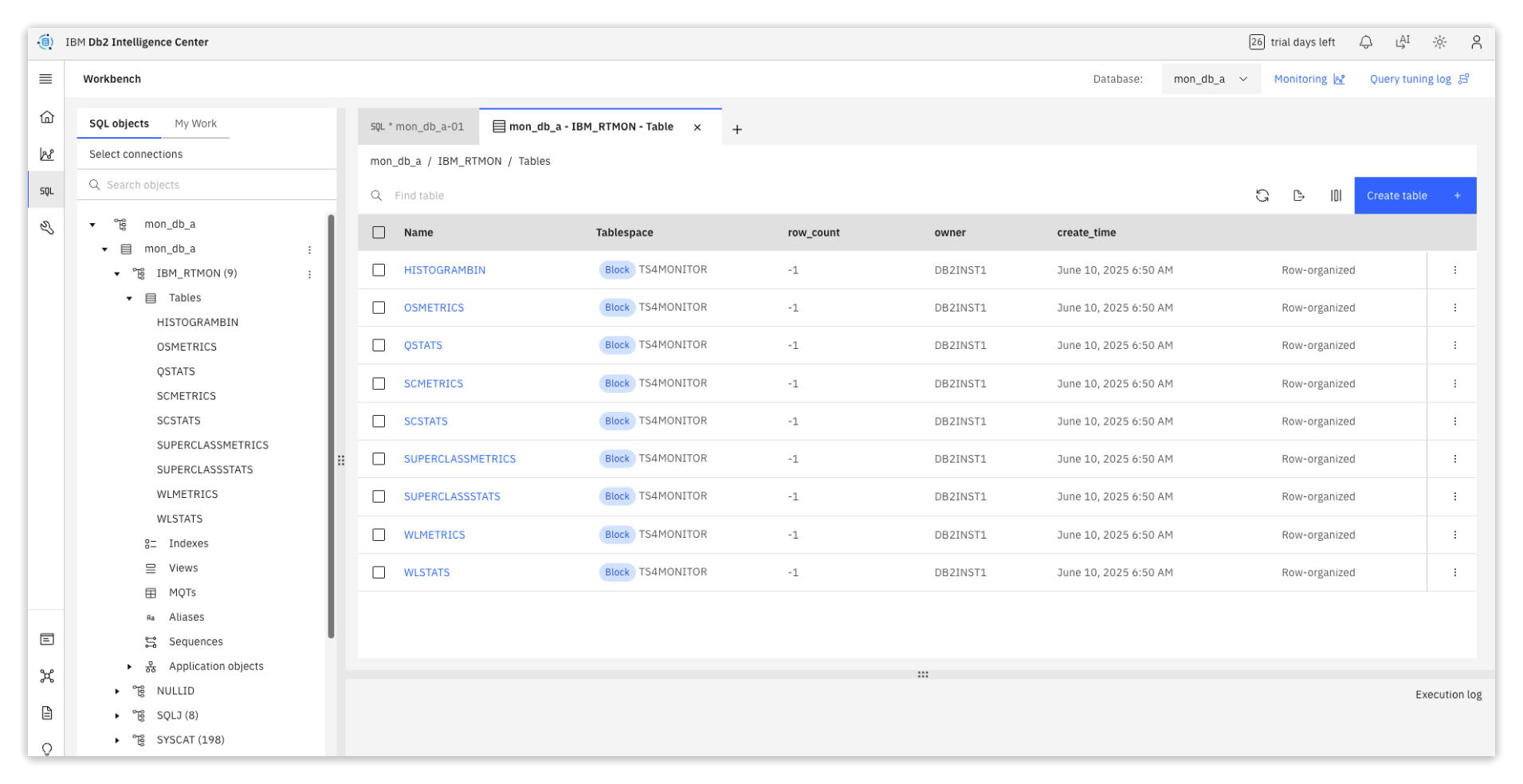Collapse the mon_db_a database node
Image resolution: width=1523 pixels, height=784 pixels.
tap(104, 249)
